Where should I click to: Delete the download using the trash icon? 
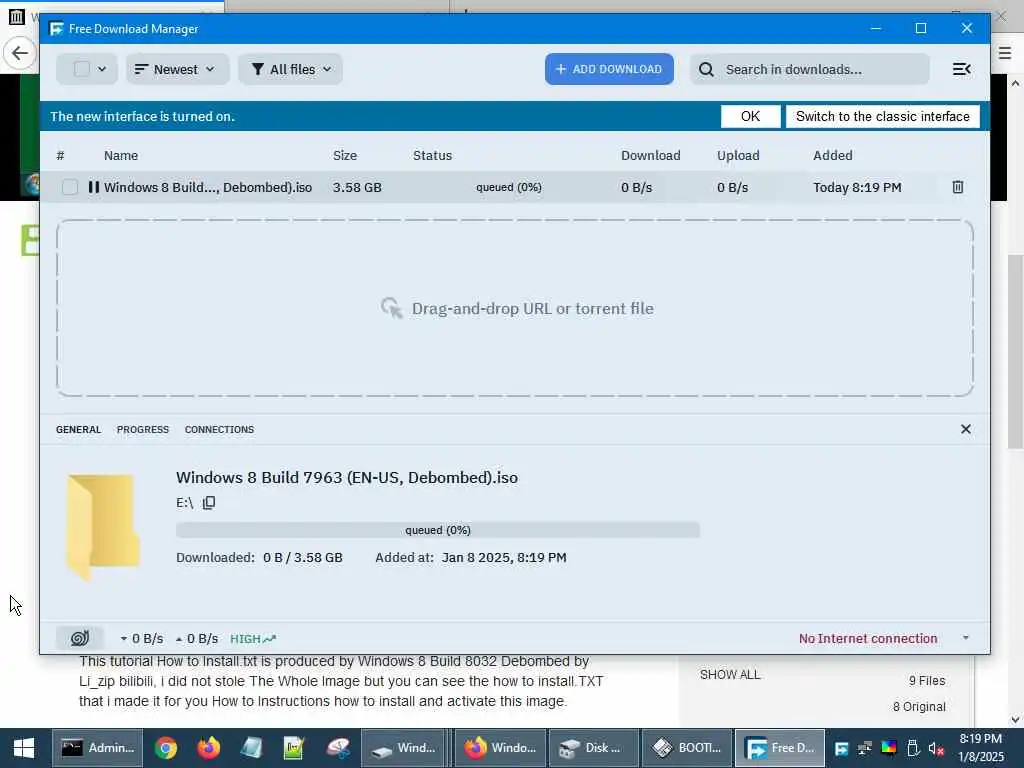coord(957,187)
